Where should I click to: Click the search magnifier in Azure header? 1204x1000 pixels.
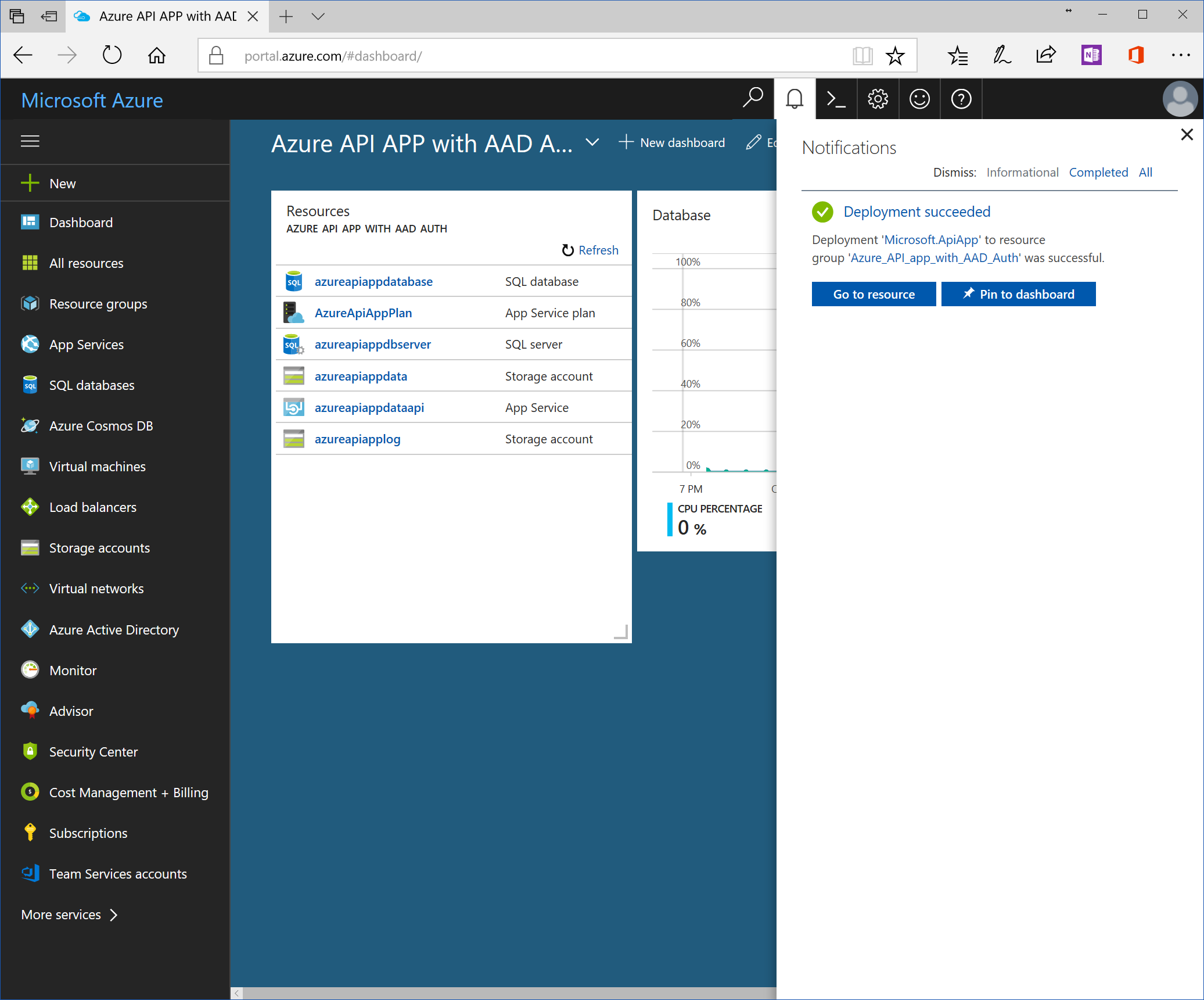click(753, 98)
